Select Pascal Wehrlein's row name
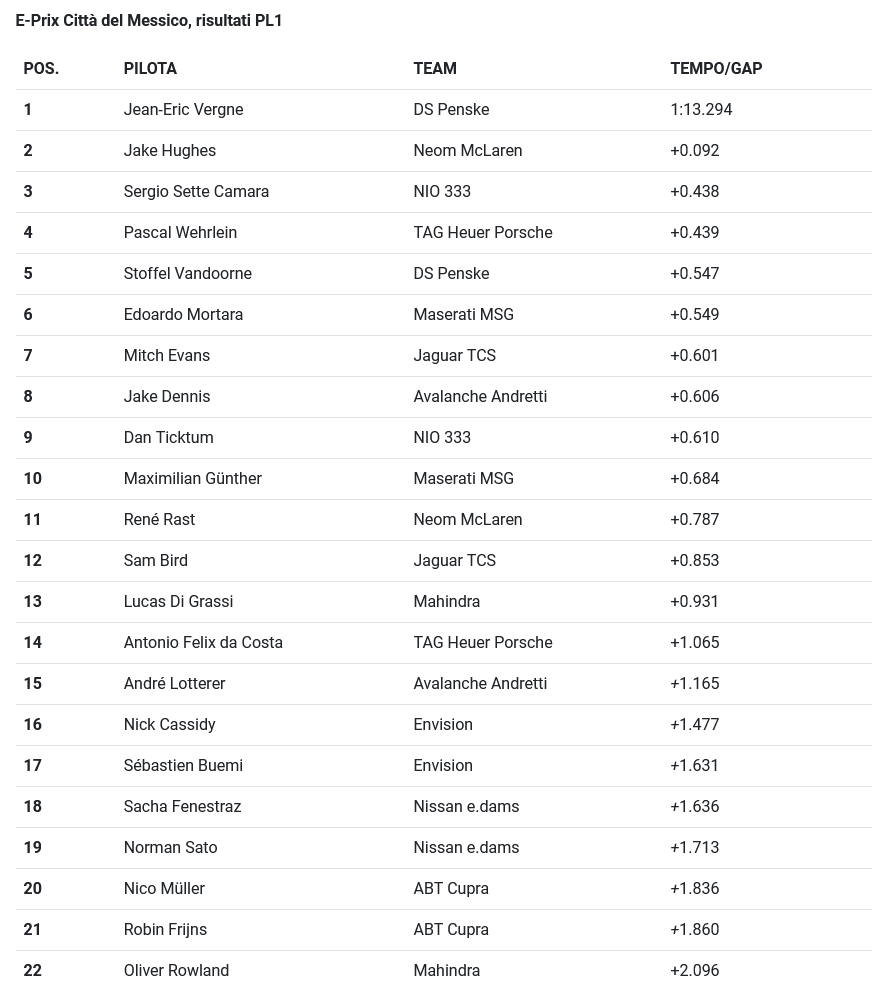 [x=180, y=233]
